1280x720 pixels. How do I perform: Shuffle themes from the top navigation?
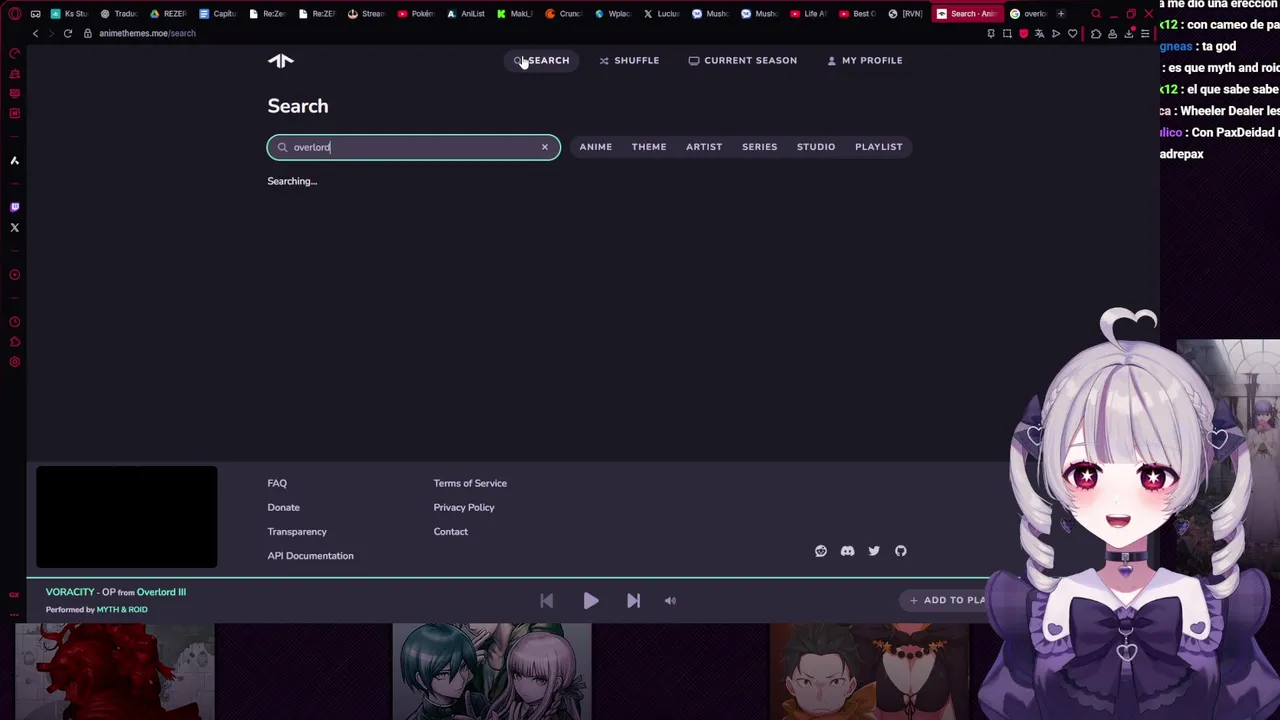point(629,60)
